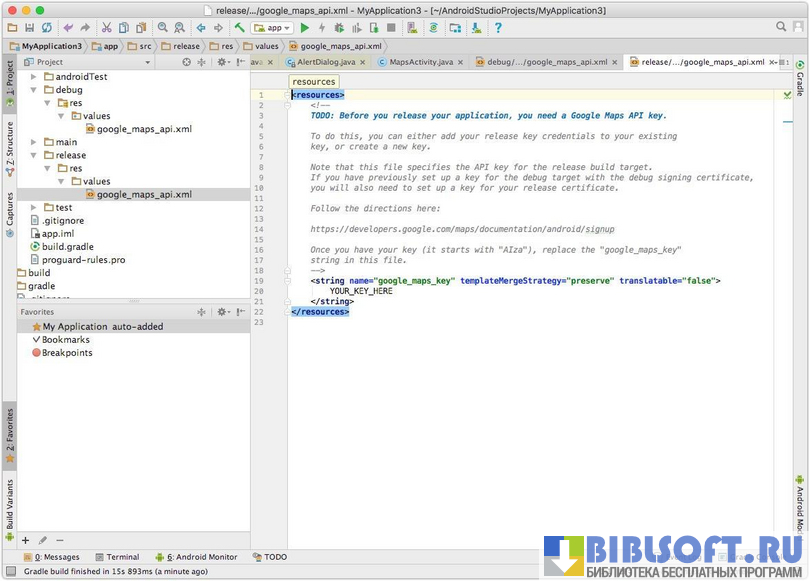Click the Save All toolbar icon

(30, 28)
